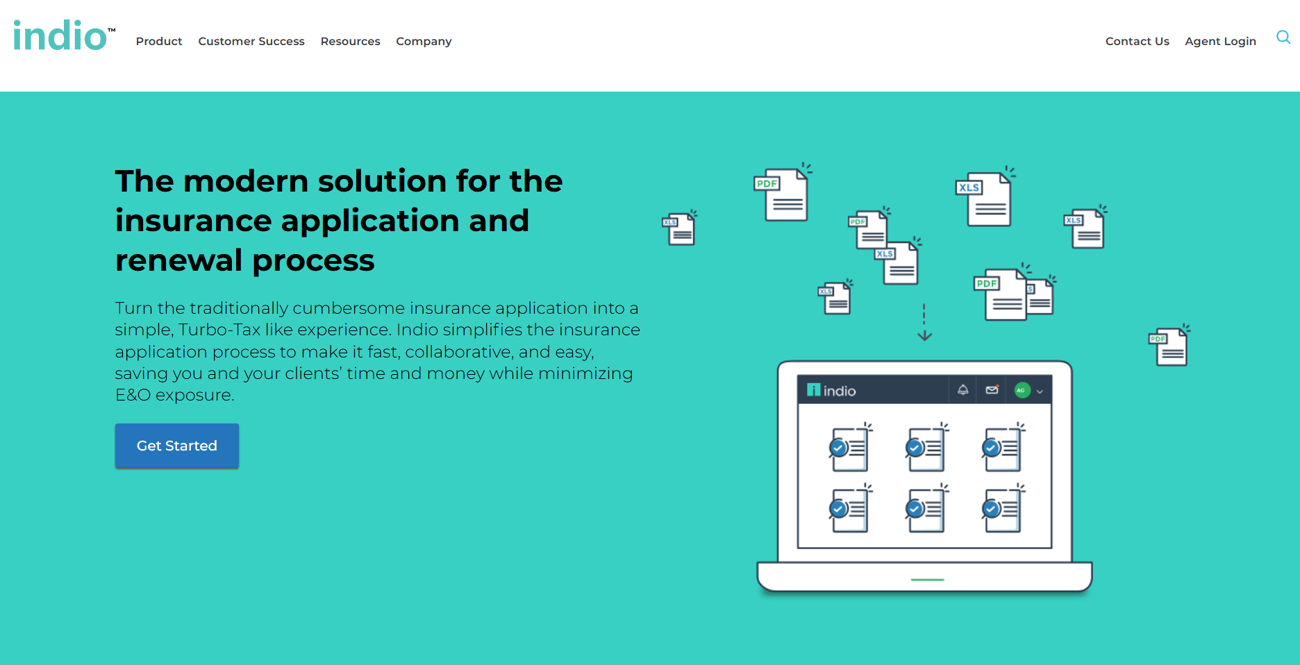
Task: Open the Product menu
Action: point(159,41)
